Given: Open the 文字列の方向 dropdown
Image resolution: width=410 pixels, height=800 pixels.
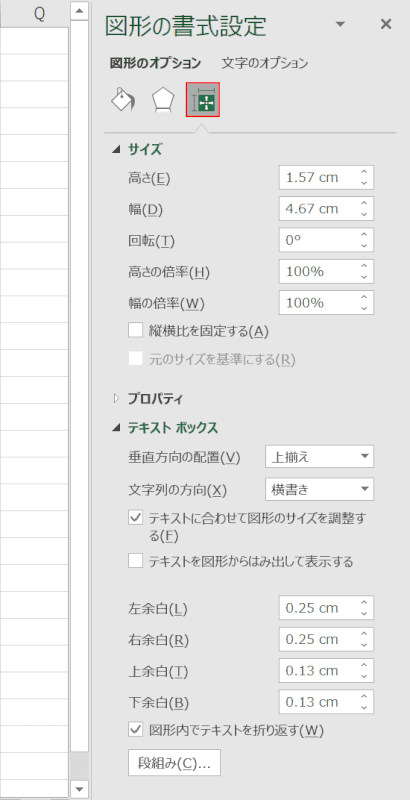Looking at the screenshot, I should click(320, 489).
